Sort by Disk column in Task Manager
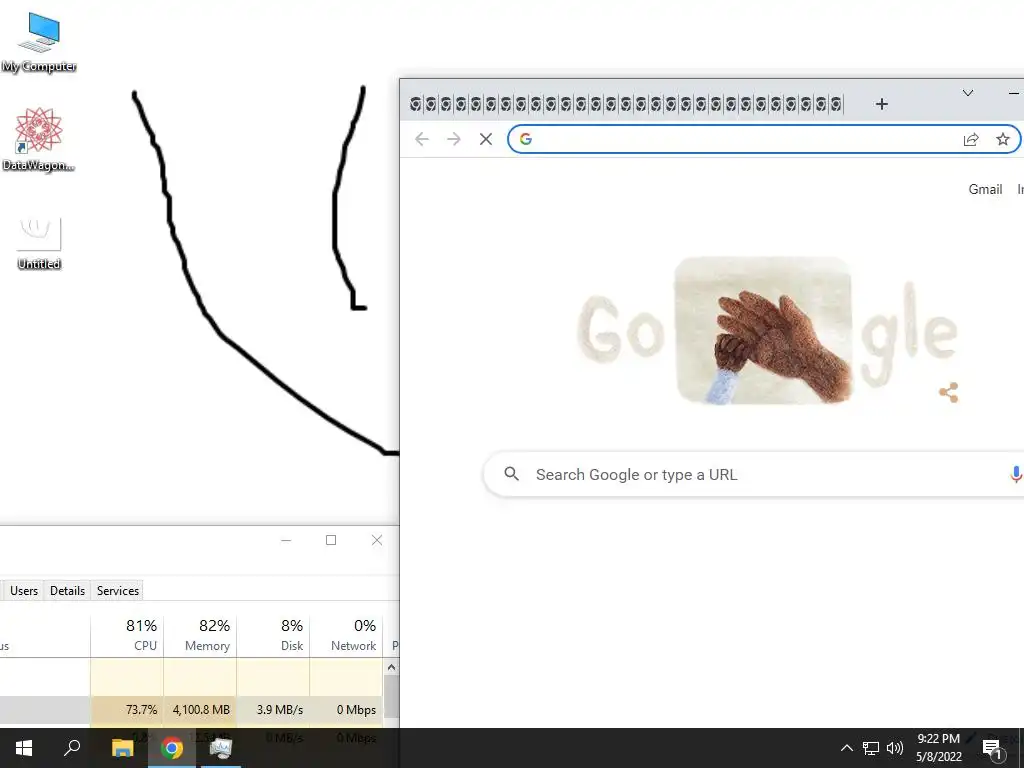1024x768 pixels. tap(273, 635)
